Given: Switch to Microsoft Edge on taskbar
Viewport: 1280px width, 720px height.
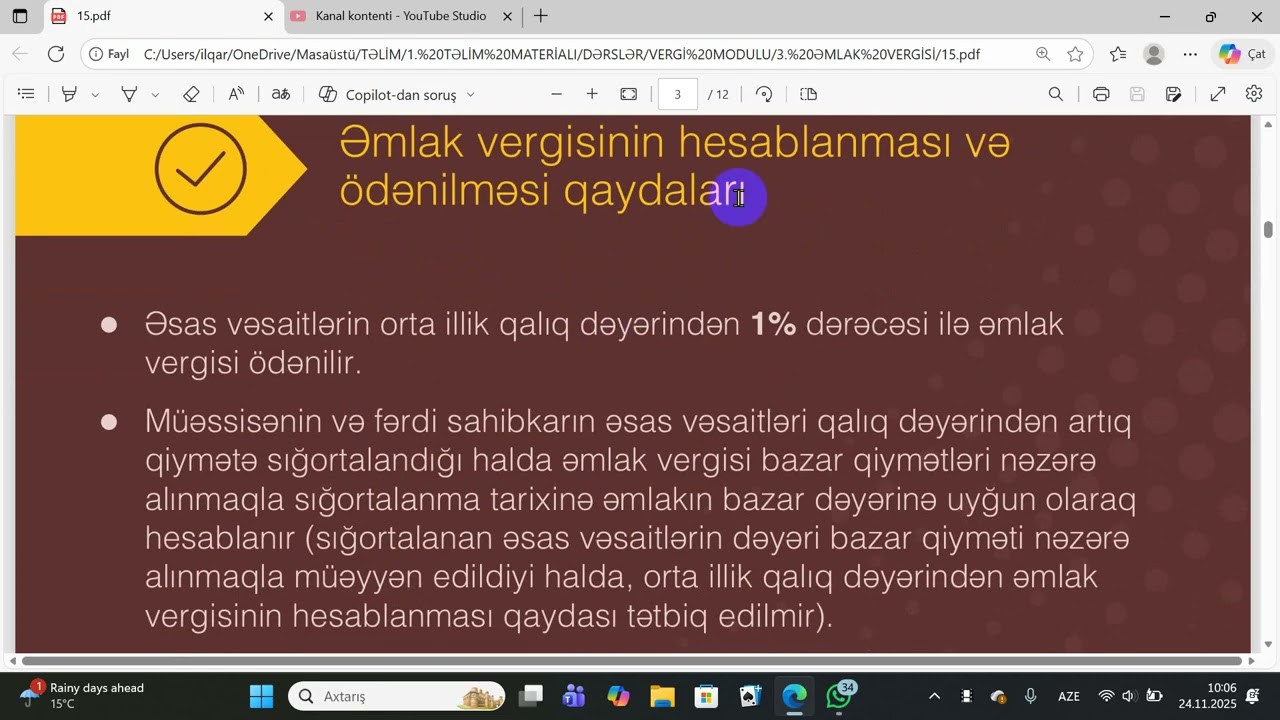Looking at the screenshot, I should click(x=795, y=696).
